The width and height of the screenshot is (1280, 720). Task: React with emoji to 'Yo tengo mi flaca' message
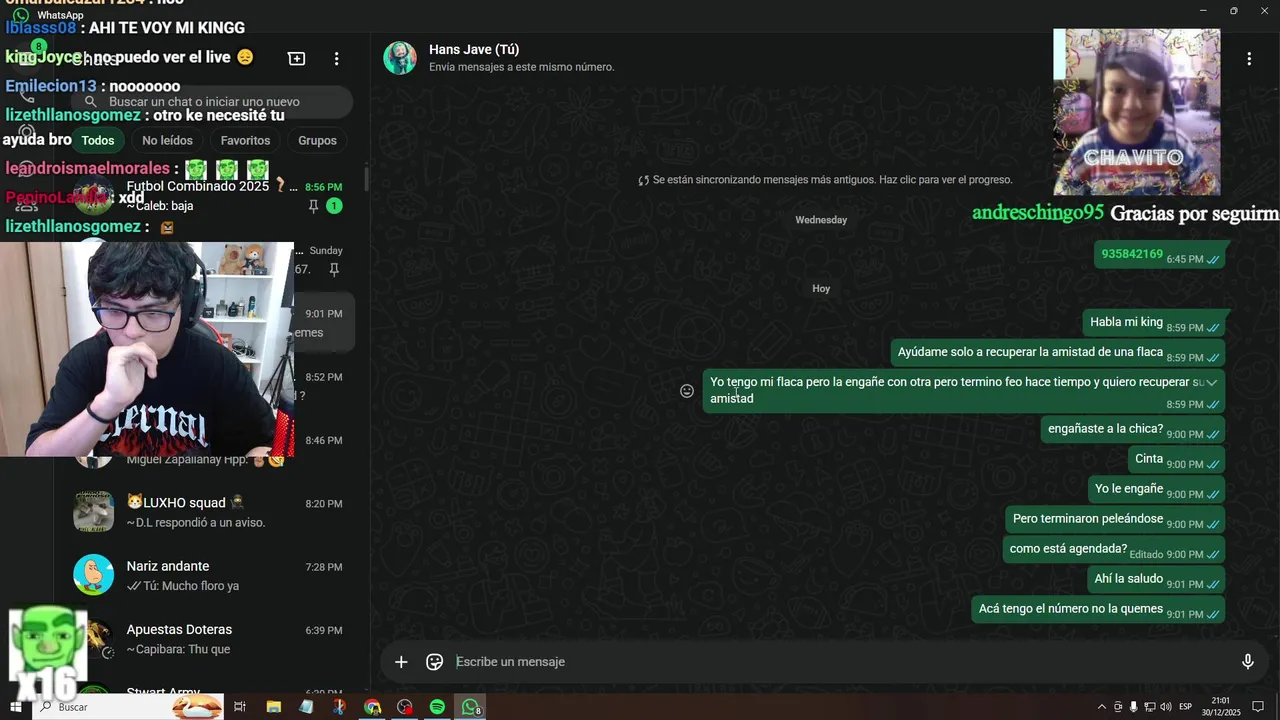687,391
